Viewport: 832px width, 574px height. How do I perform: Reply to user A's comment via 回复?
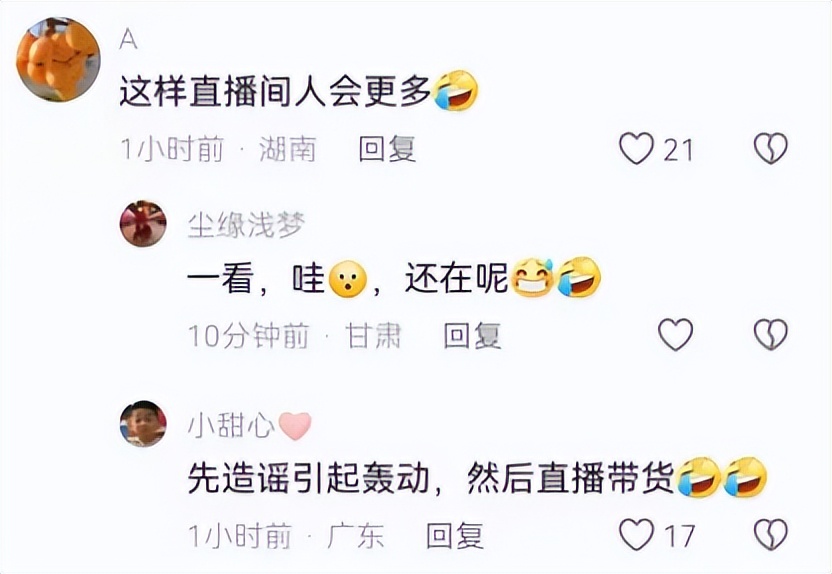[387, 149]
